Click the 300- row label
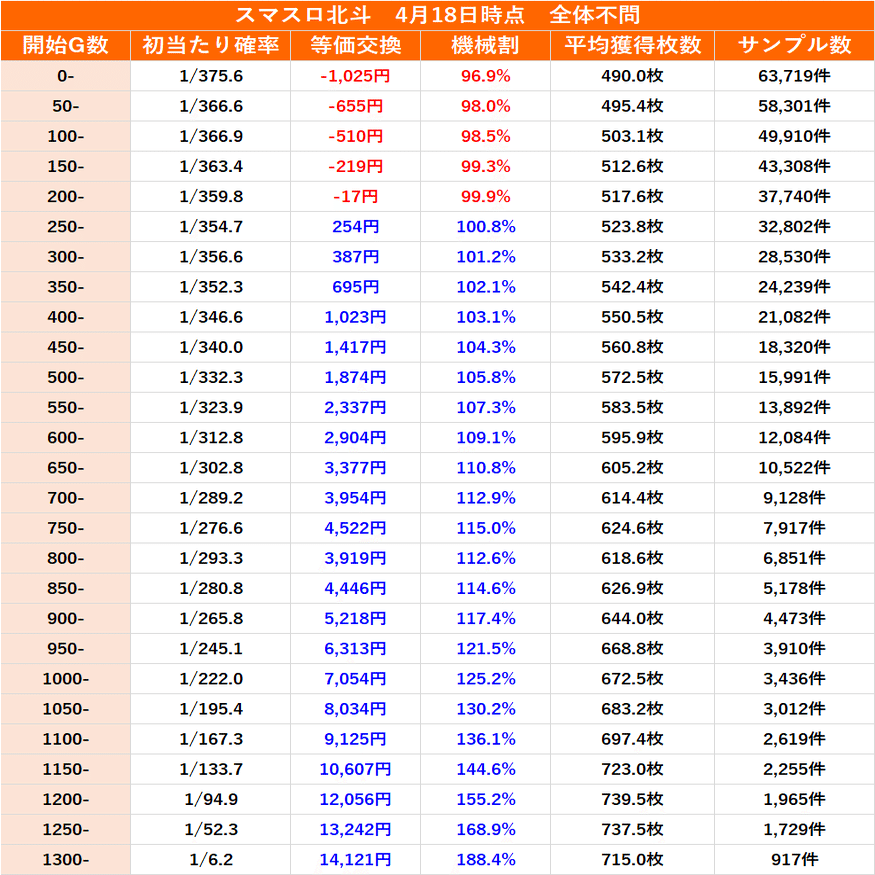The width and height of the screenshot is (875, 875). [65, 257]
